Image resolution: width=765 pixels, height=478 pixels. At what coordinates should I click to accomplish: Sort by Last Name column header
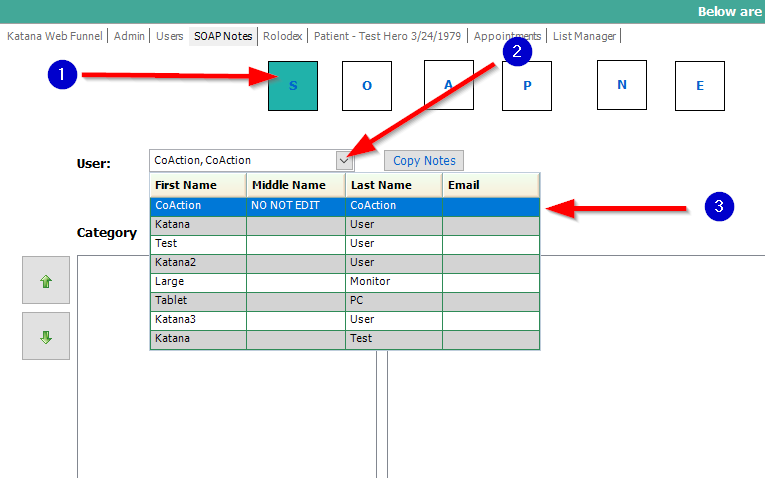[x=394, y=185]
